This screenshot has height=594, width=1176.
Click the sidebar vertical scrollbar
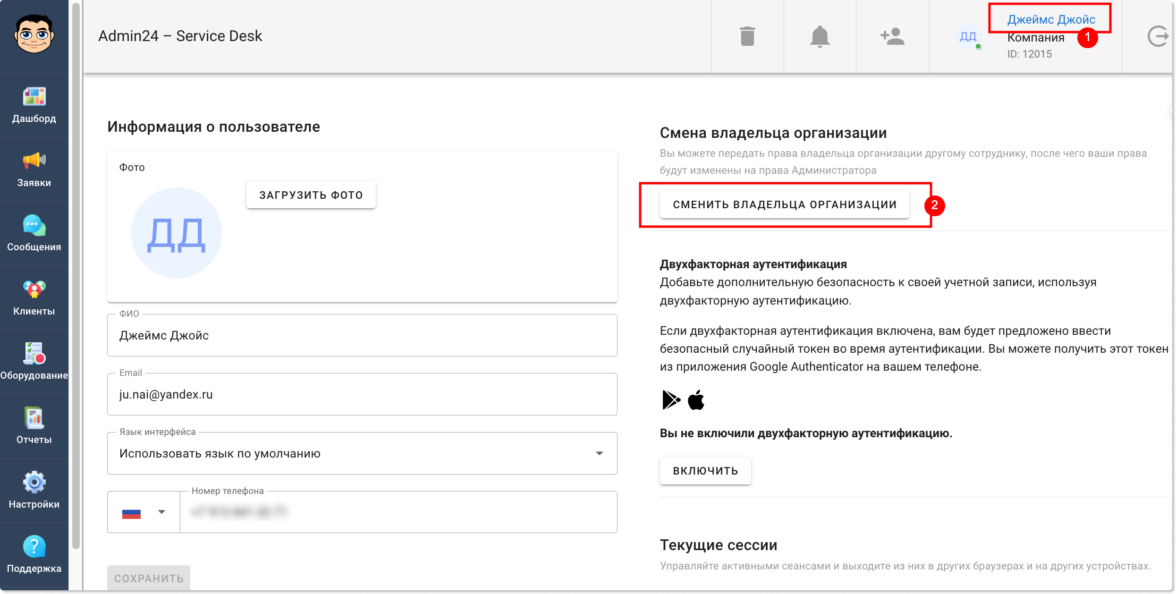(x=75, y=276)
